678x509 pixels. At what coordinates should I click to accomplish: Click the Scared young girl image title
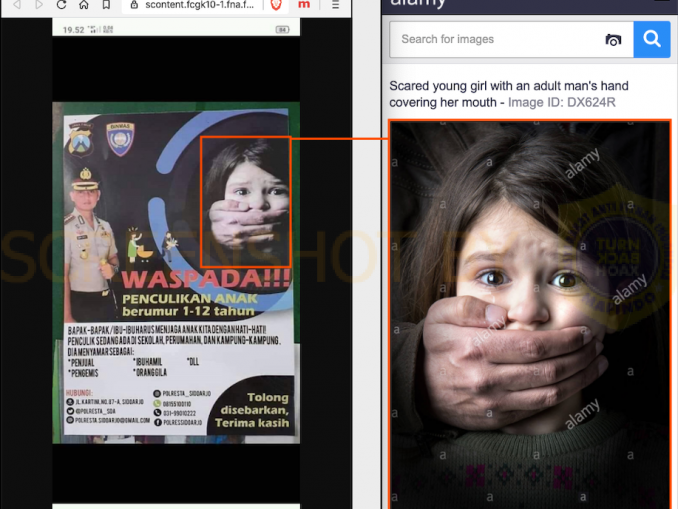coord(508,94)
